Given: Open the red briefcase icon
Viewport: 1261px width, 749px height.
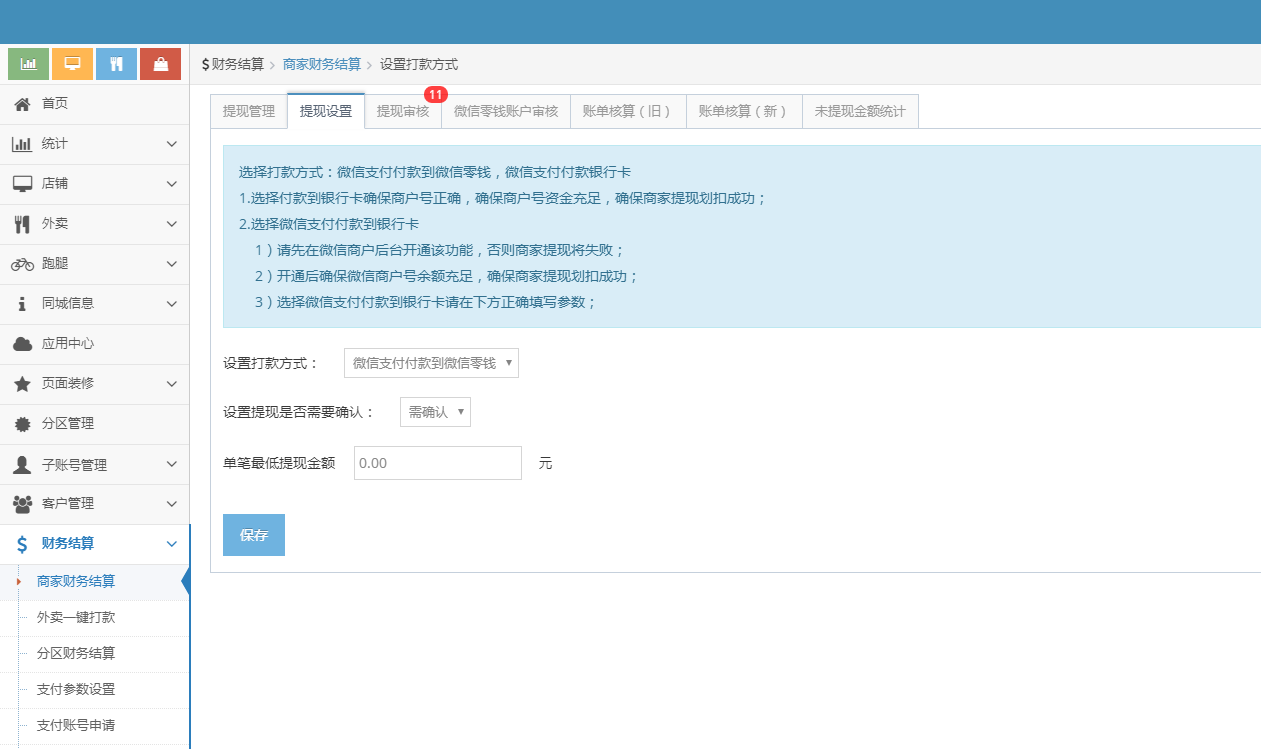Looking at the screenshot, I should [x=160, y=63].
